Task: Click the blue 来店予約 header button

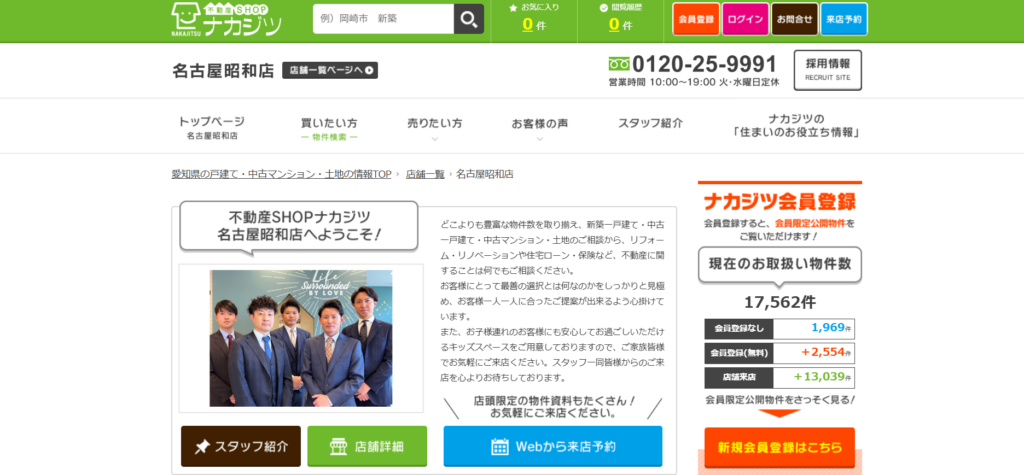Action: pos(845,19)
